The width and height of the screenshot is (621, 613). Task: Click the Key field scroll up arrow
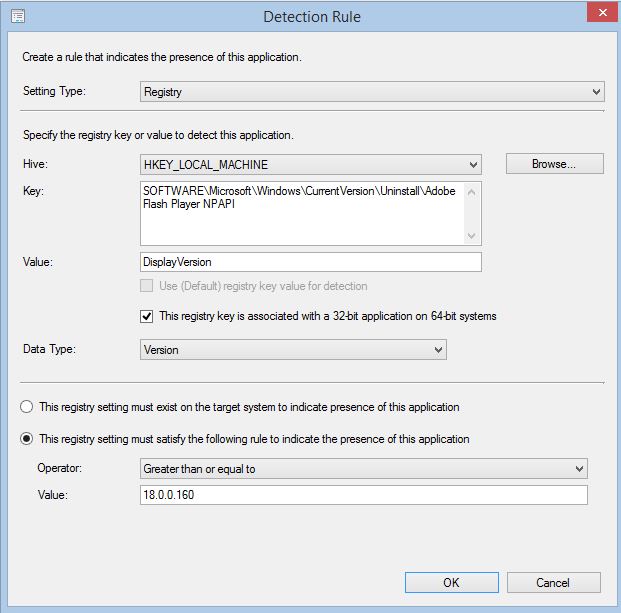(x=471, y=192)
